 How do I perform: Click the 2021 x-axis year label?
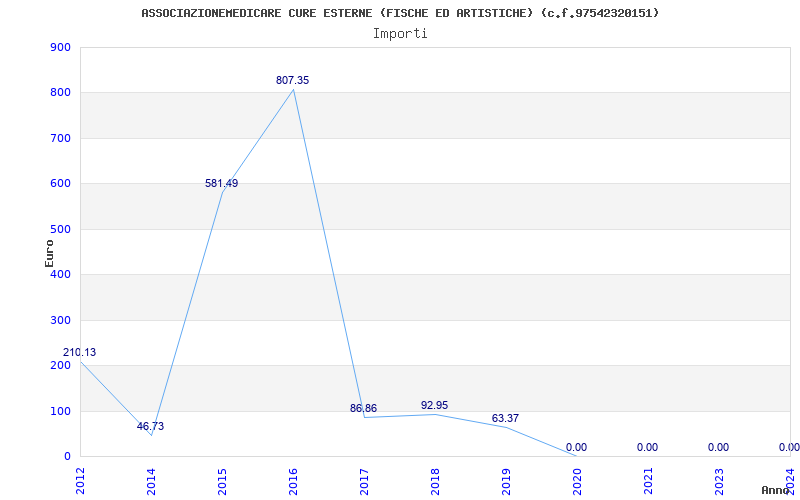(x=648, y=480)
